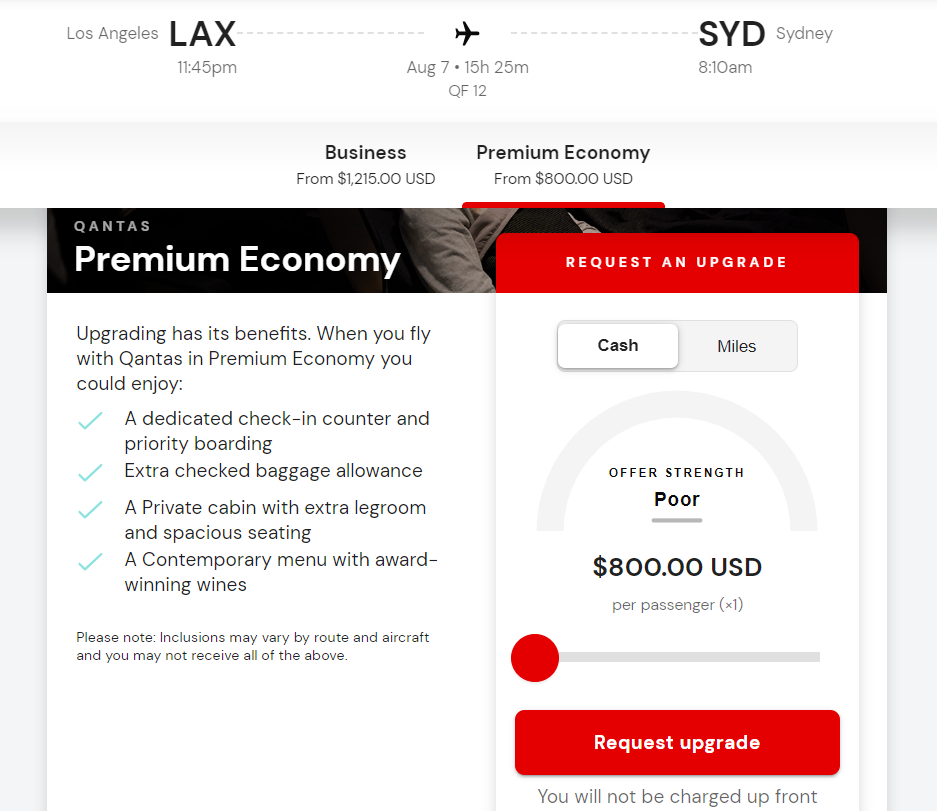
Task: Click the Request An Upgrade header bar
Action: point(677,262)
